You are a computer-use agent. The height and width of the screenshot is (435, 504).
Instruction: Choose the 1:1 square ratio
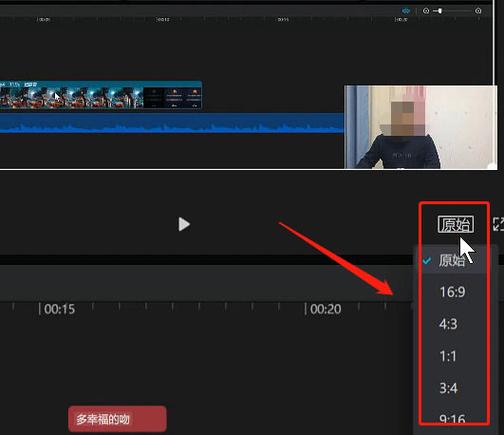point(448,356)
